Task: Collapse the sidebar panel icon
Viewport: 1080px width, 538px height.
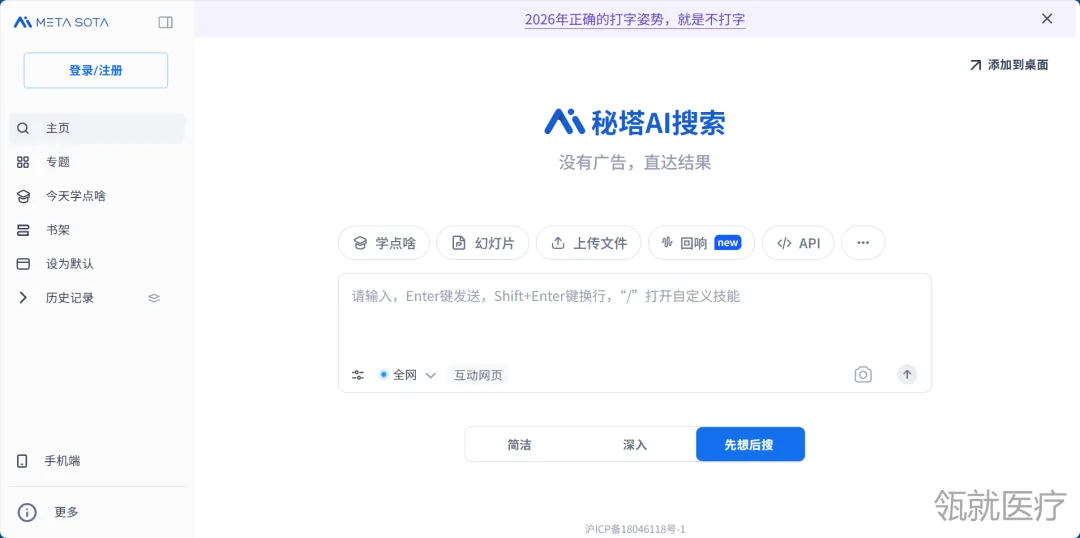Action: [165, 22]
